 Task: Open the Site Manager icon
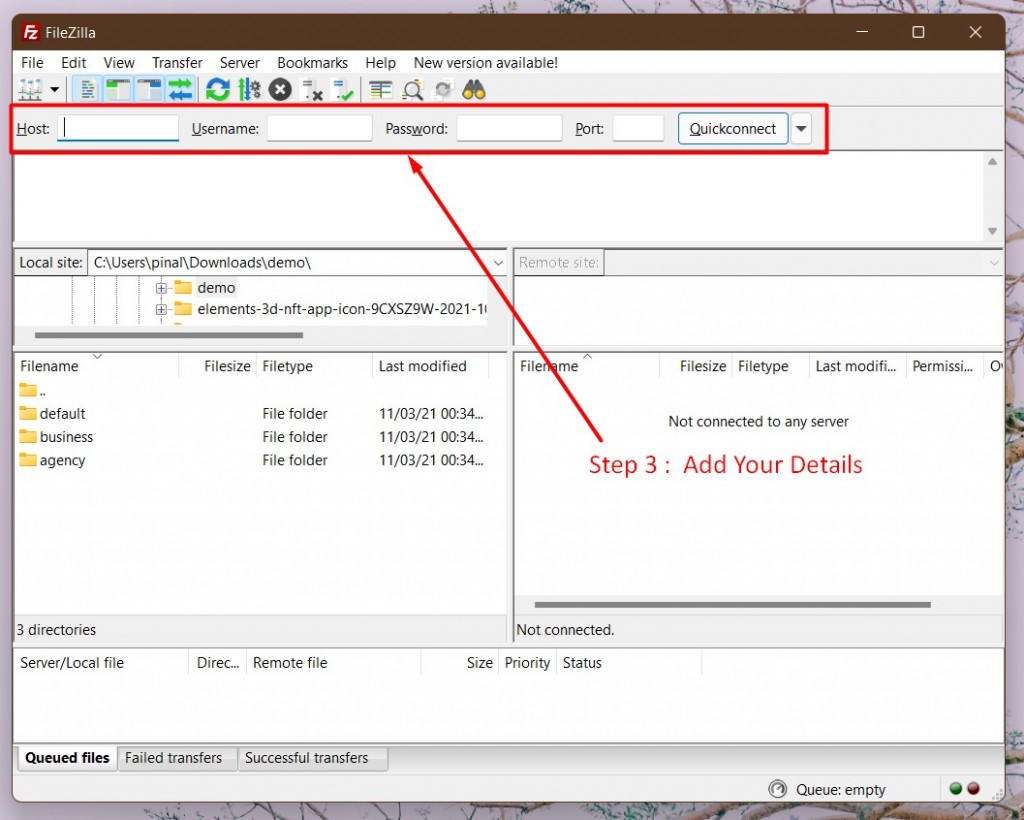click(30, 89)
